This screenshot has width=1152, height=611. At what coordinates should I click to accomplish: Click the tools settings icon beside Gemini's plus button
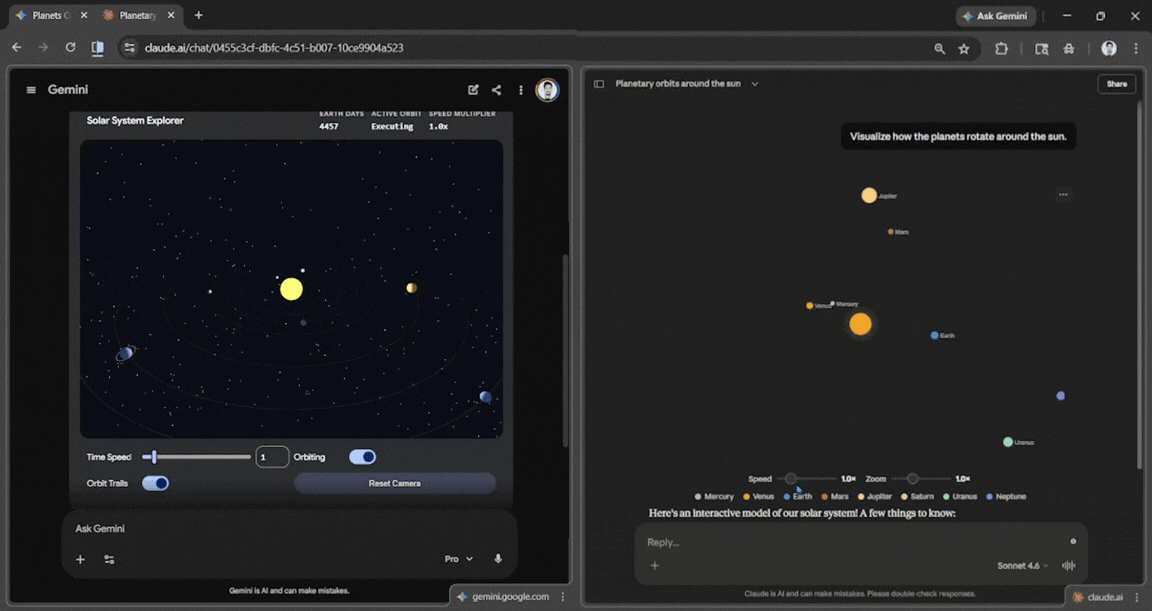109,559
